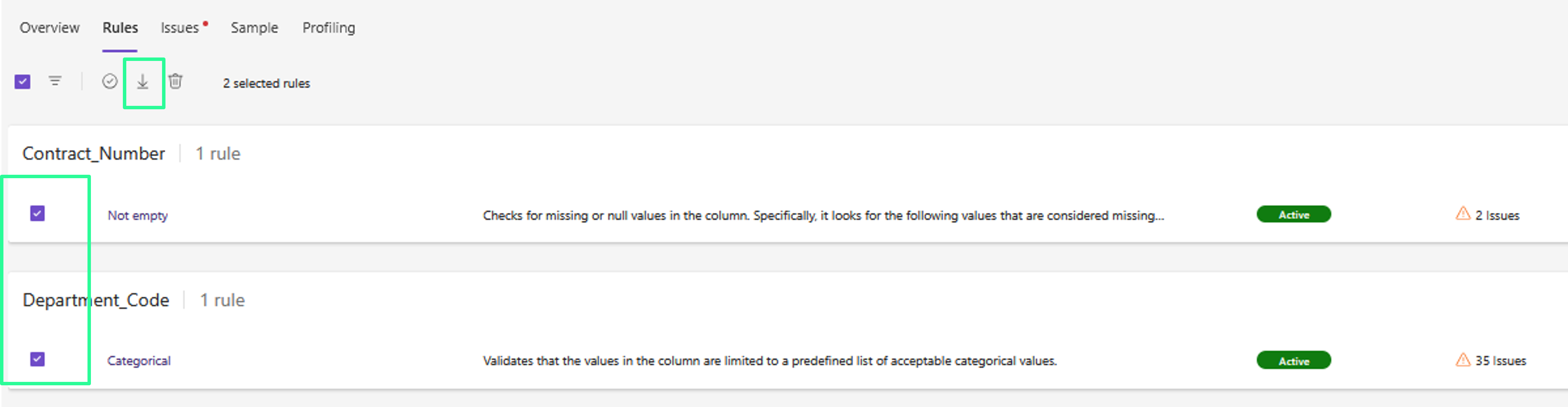Click the validate selected rules checkmark icon
This screenshot has width=1568, height=407.
[110, 81]
